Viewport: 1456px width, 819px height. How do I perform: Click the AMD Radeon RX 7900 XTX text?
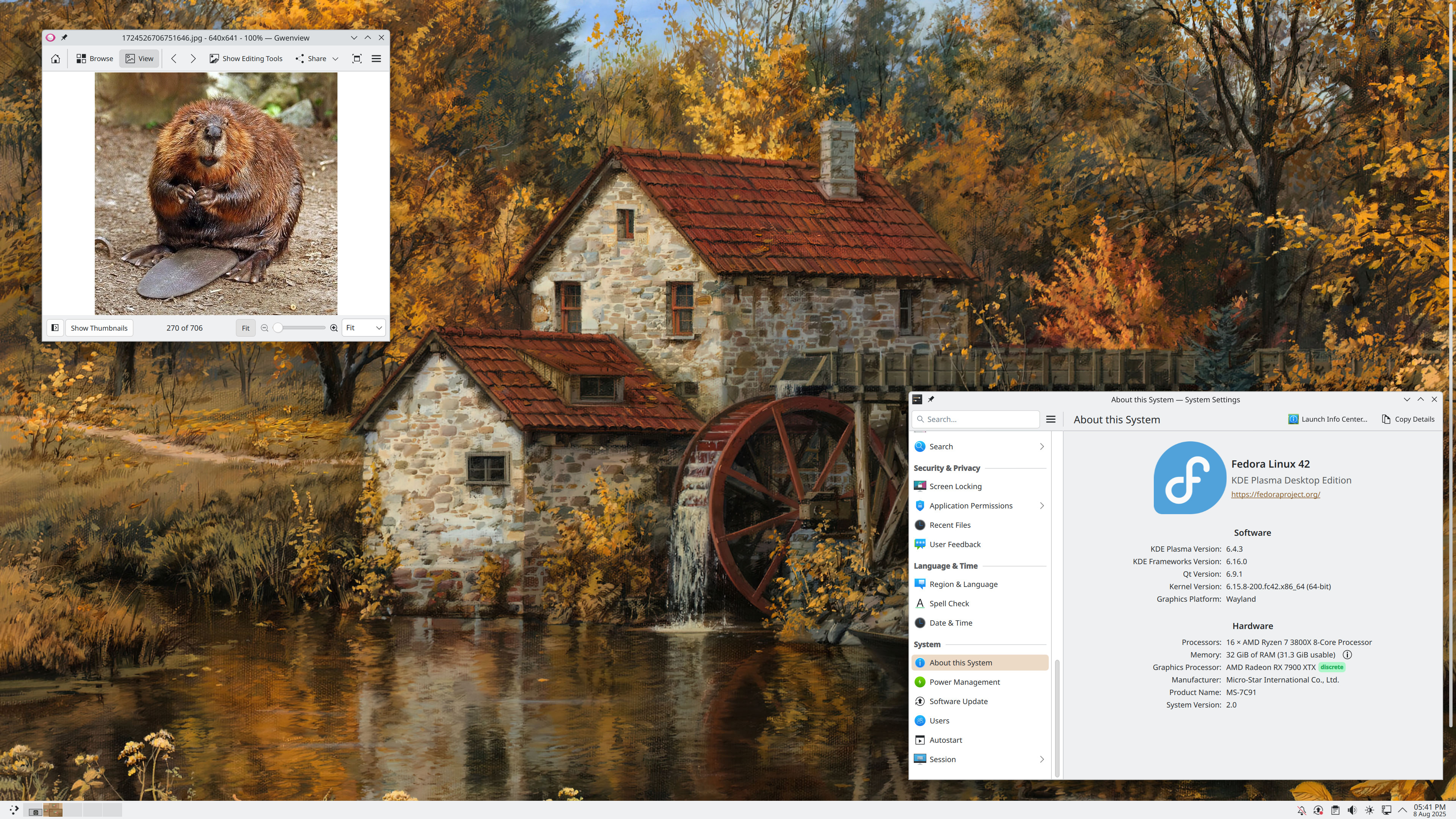(1271, 667)
